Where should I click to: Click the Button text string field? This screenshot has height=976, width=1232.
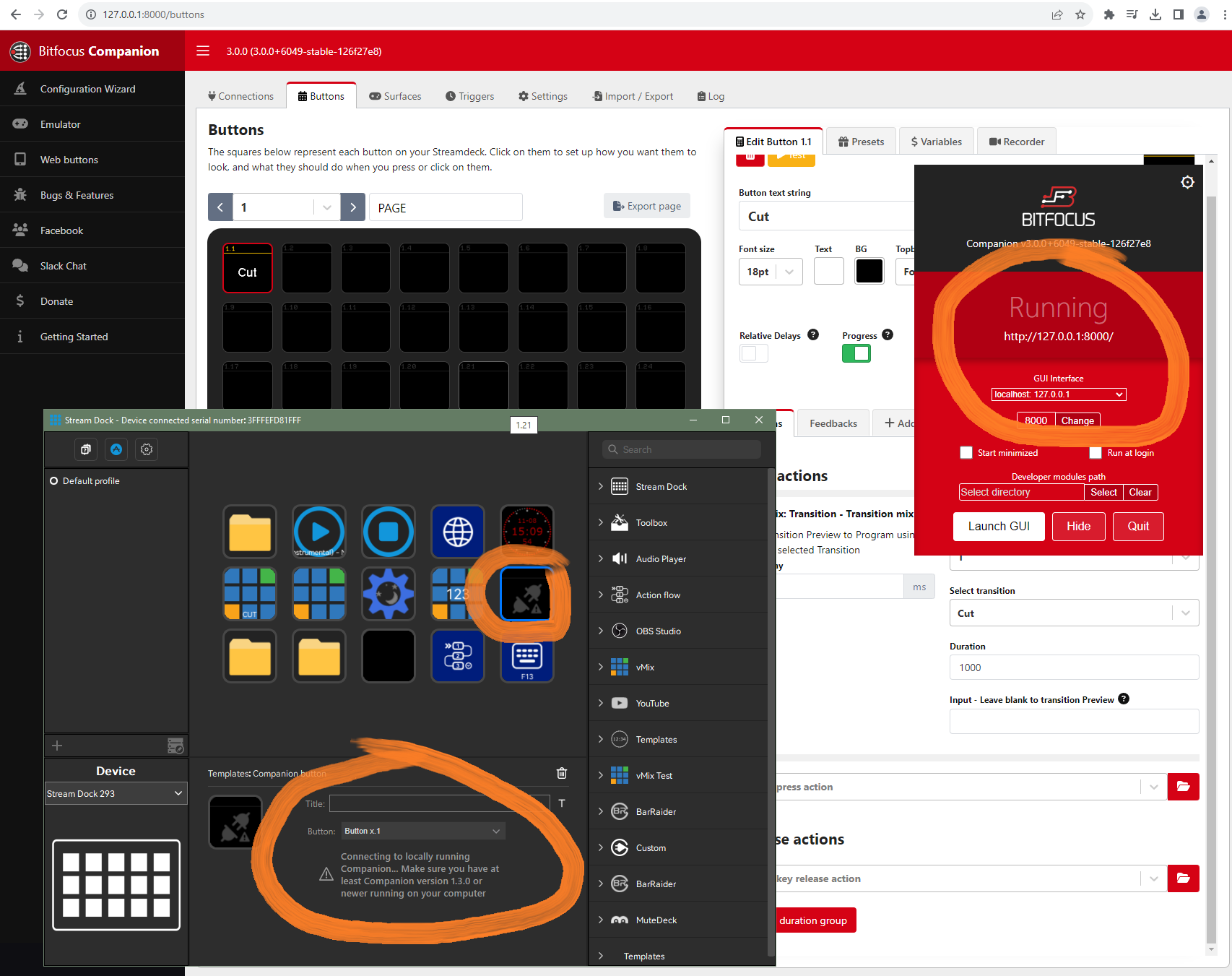(x=826, y=216)
